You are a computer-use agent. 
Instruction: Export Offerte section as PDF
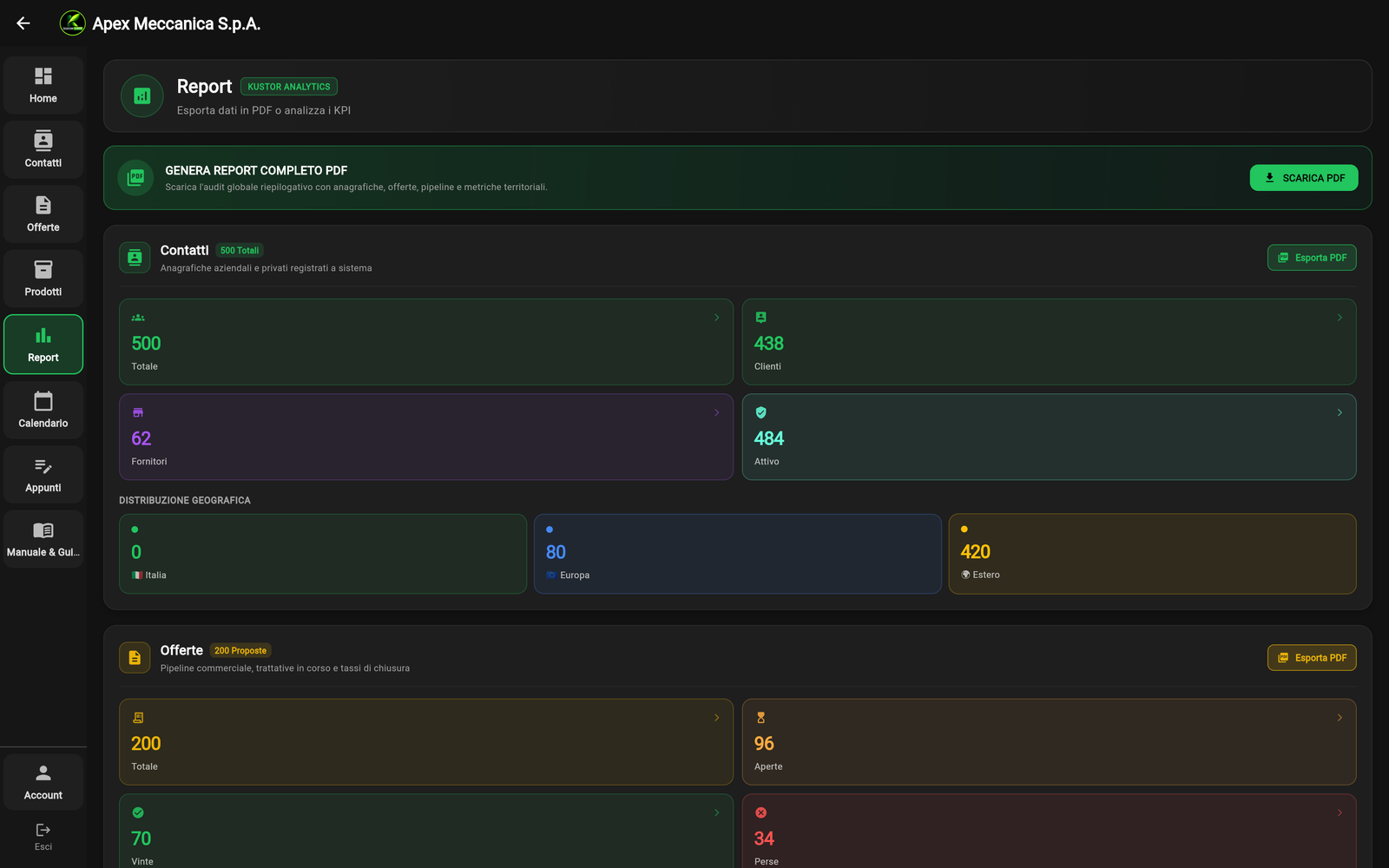(x=1312, y=658)
